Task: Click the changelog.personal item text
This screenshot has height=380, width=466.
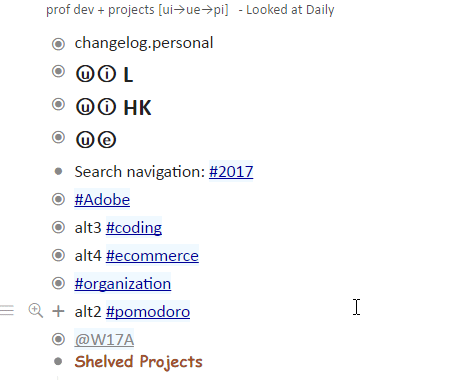Action: pos(144,43)
